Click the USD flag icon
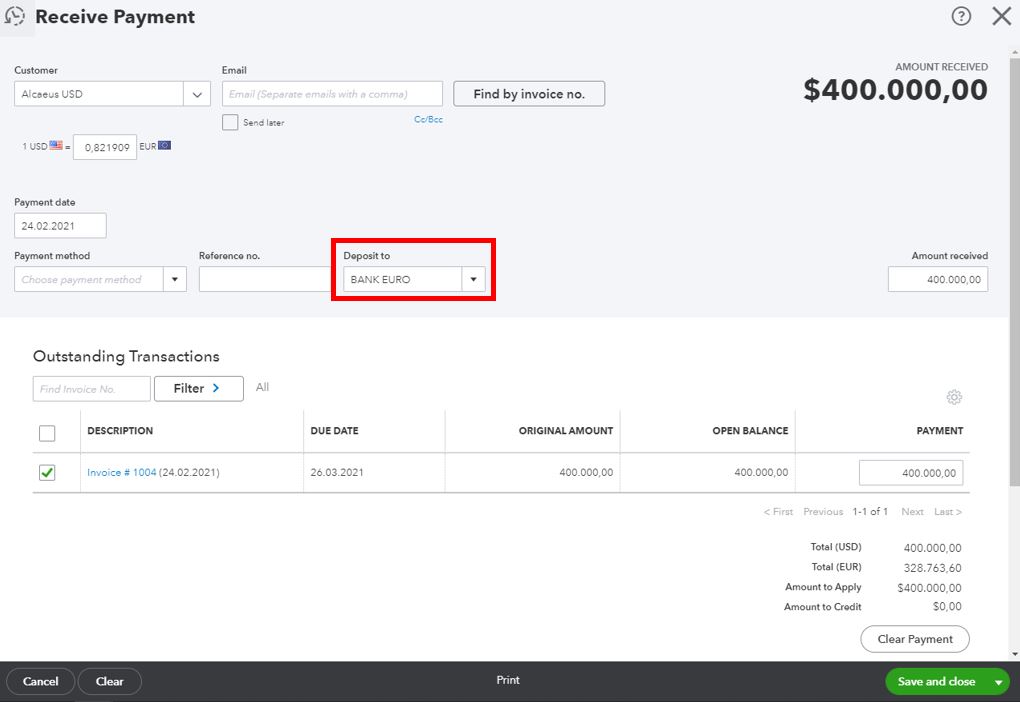1020x702 pixels. click(56, 146)
